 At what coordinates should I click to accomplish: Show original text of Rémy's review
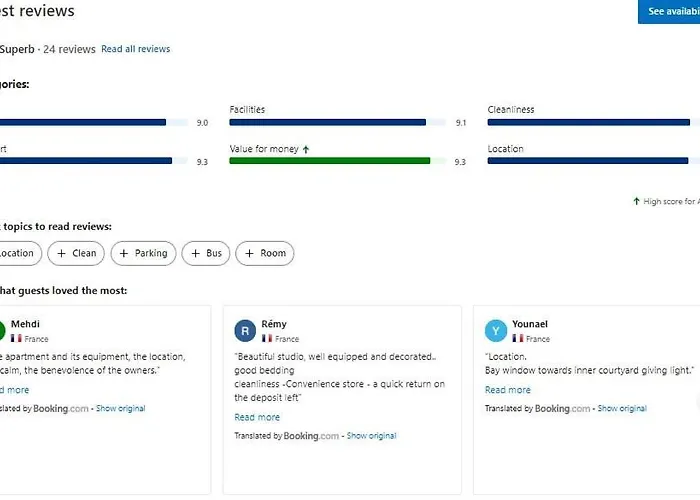point(371,436)
